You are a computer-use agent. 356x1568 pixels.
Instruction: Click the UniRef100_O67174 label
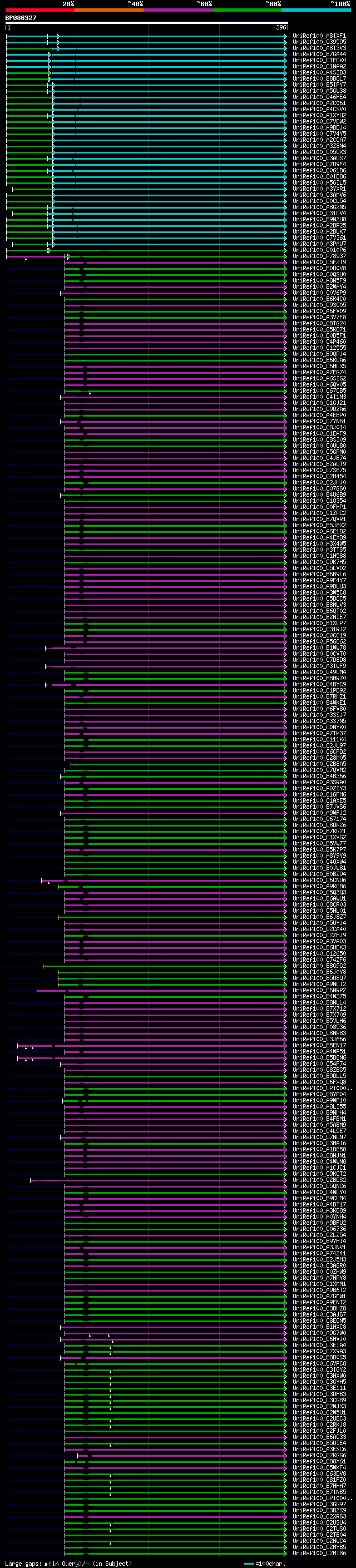[x=319, y=819]
